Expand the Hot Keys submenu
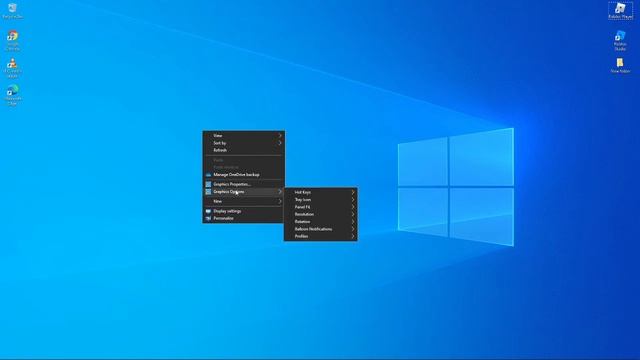Viewport: 640px width, 360px height. click(321, 192)
